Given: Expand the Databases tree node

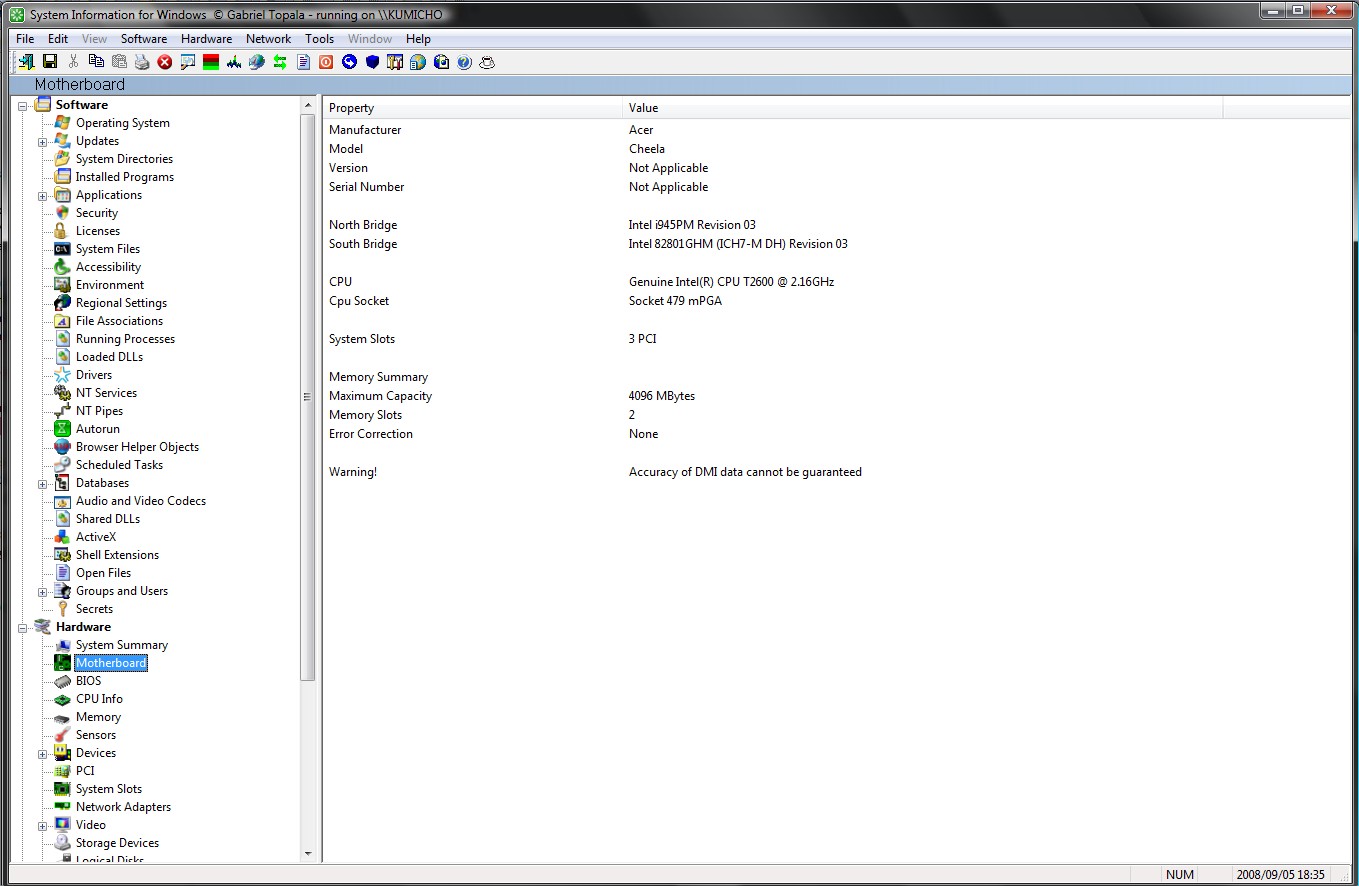Looking at the screenshot, I should [43, 483].
